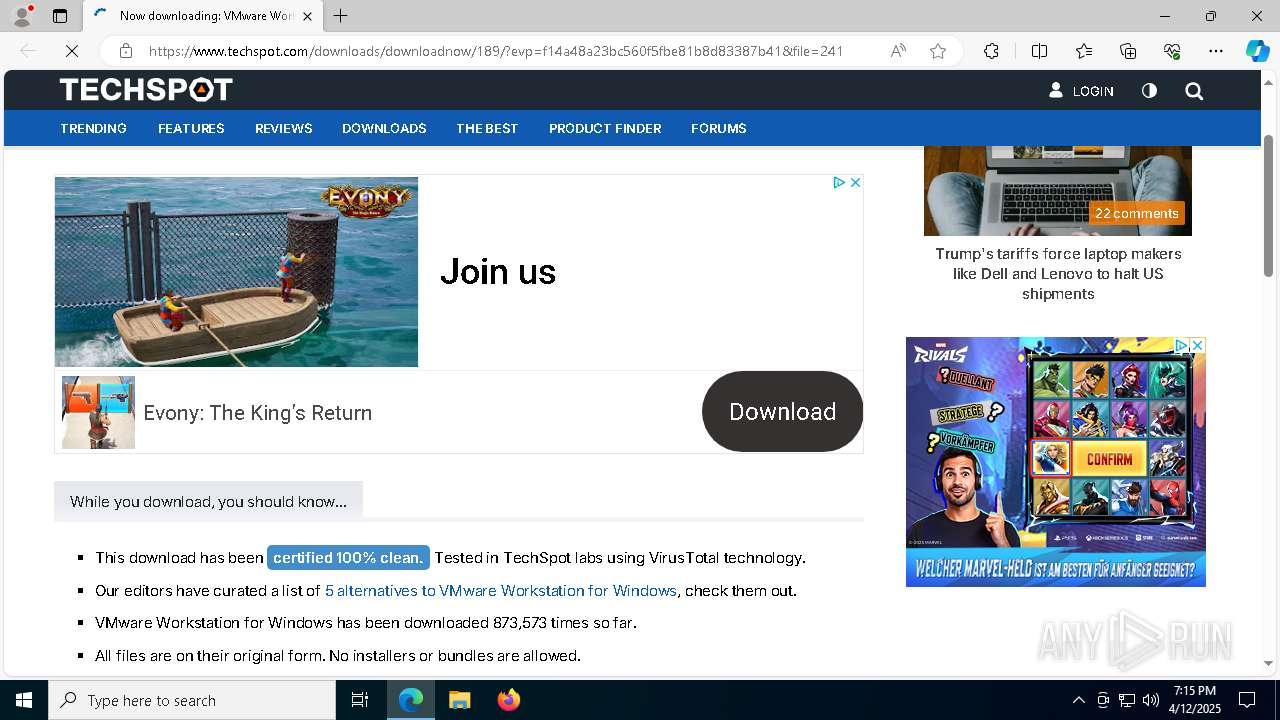Open the Extensions puzzle icon

pyautogui.click(x=991, y=51)
